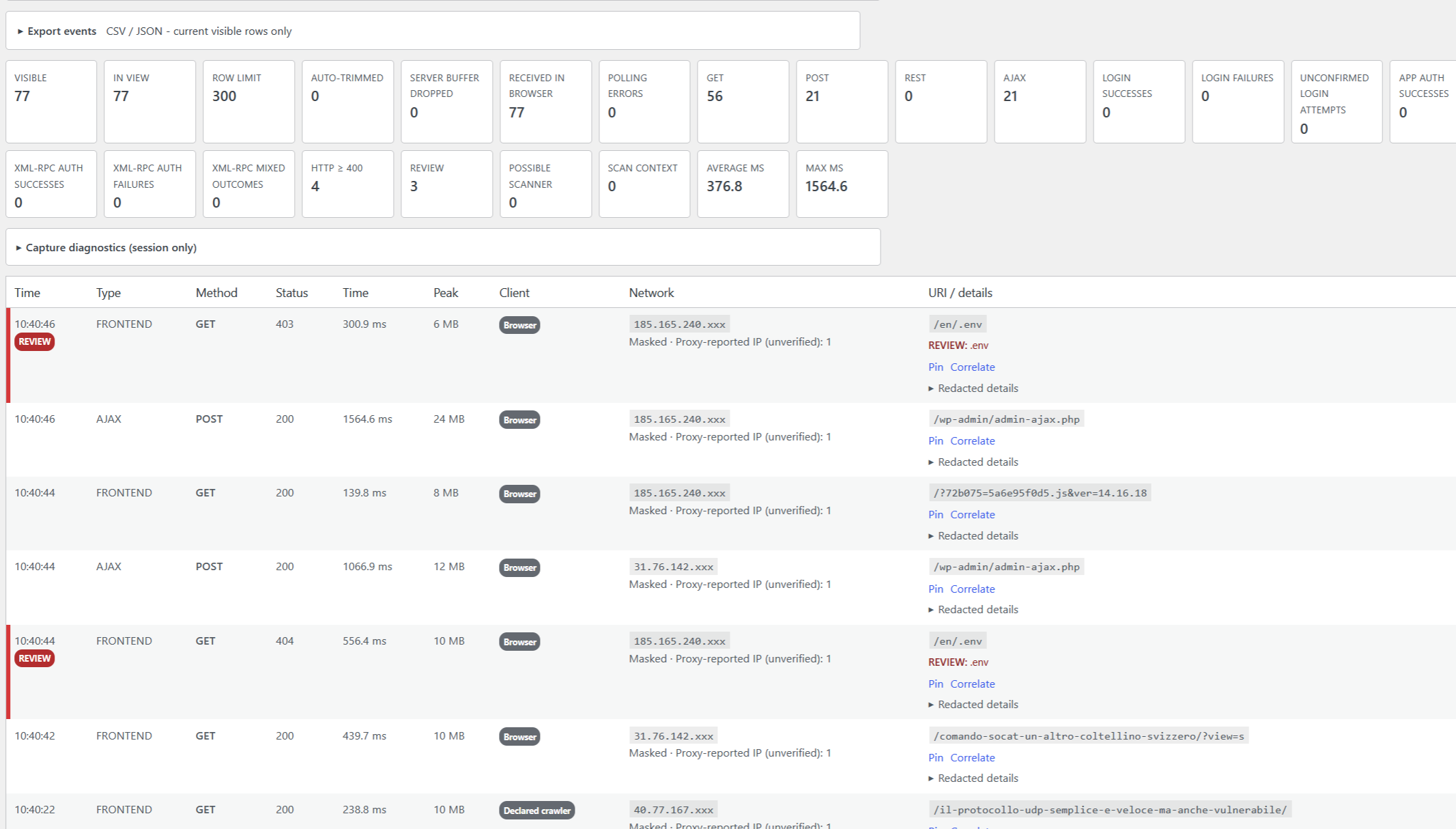Expand Redacted details for 403 /en/.env row

pos(973,388)
